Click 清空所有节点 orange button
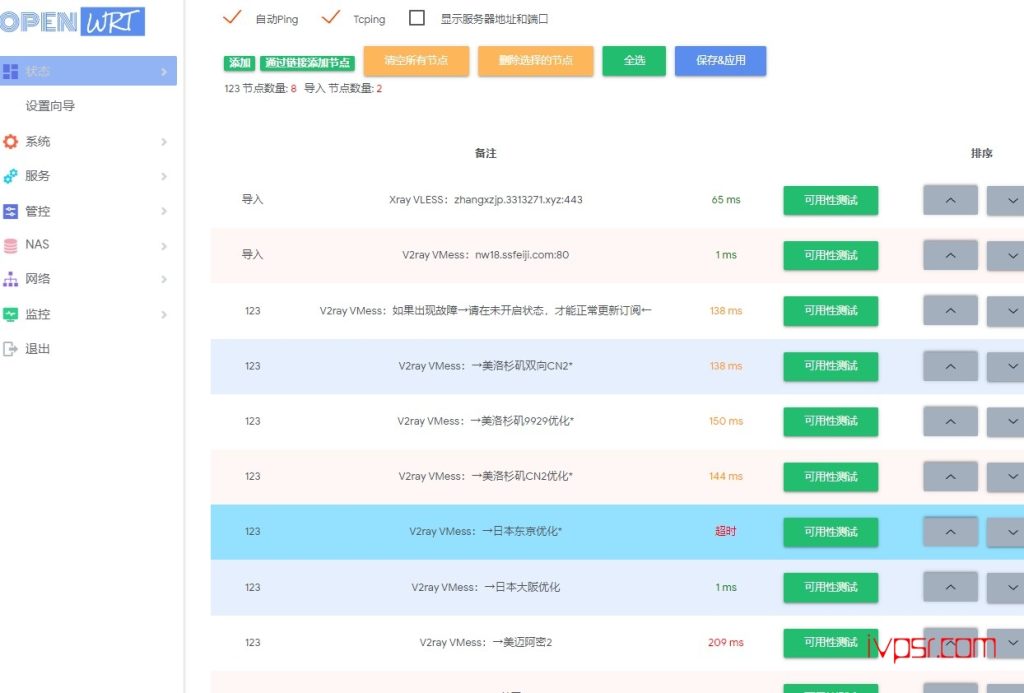The image size is (1024, 693). tap(416, 61)
